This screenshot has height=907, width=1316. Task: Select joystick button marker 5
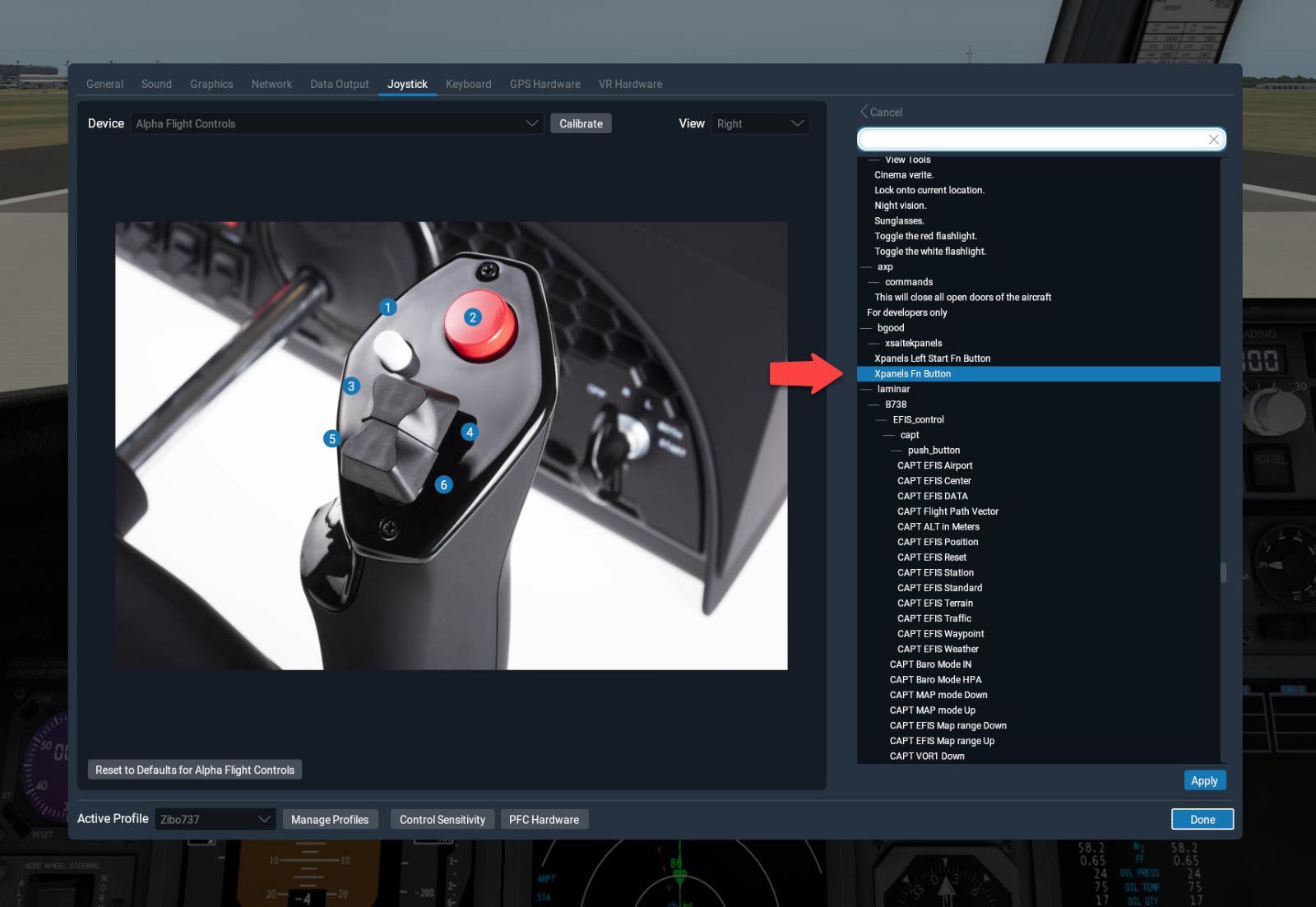pos(332,438)
